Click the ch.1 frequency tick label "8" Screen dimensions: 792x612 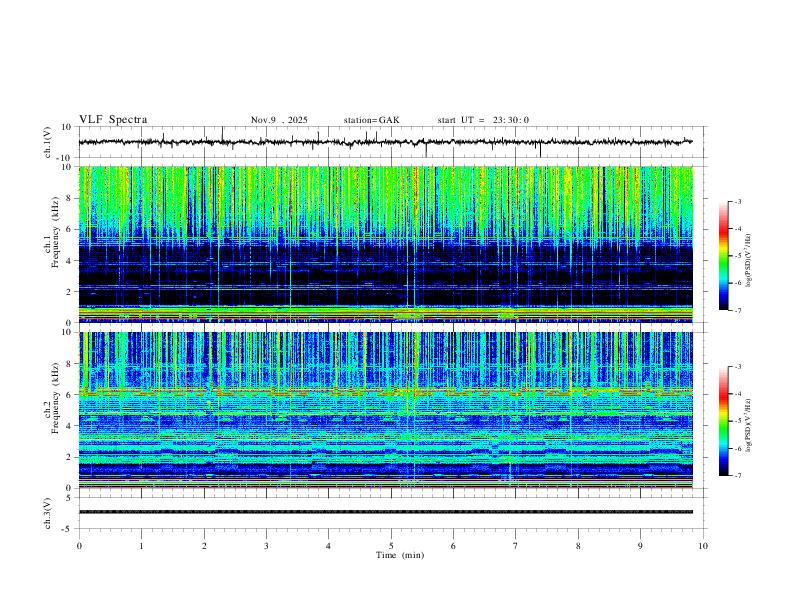[70, 198]
